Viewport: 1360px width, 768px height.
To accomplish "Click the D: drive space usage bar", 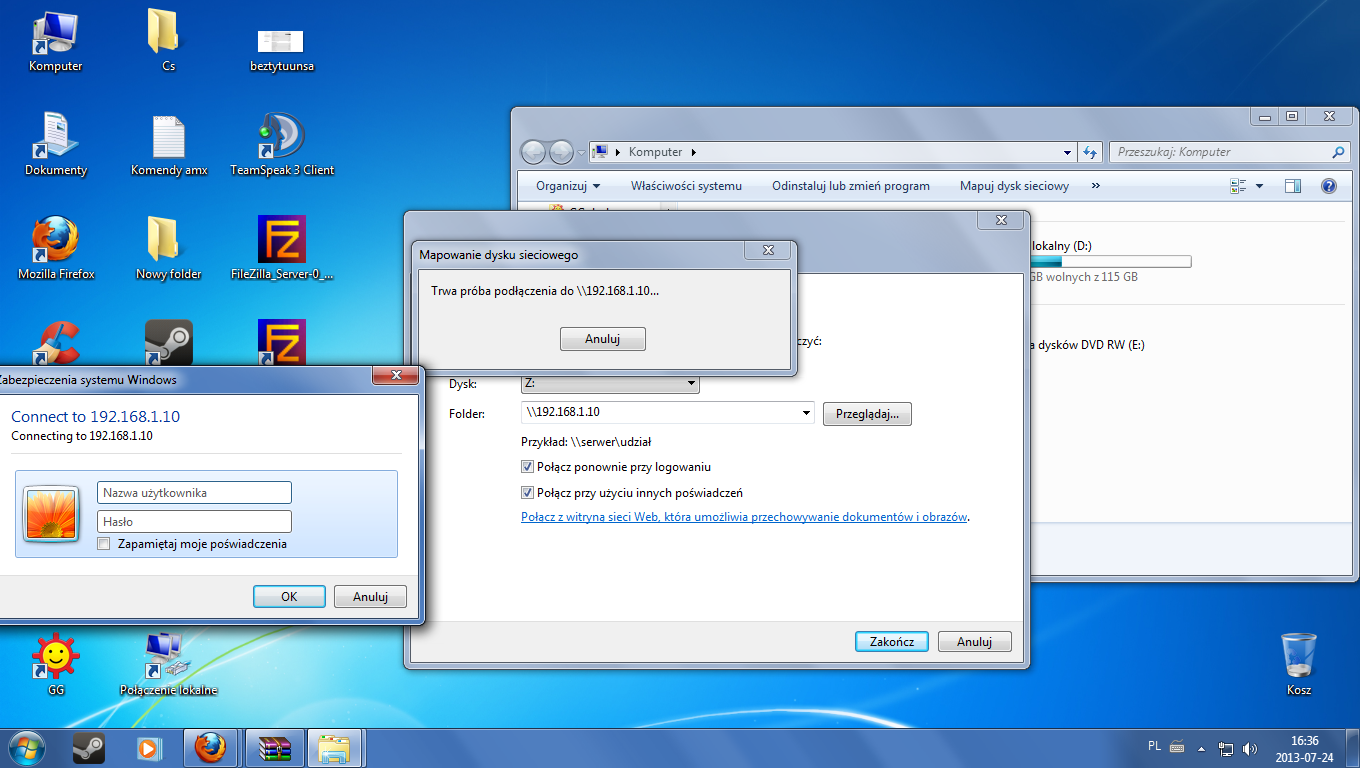I will click(1110, 261).
